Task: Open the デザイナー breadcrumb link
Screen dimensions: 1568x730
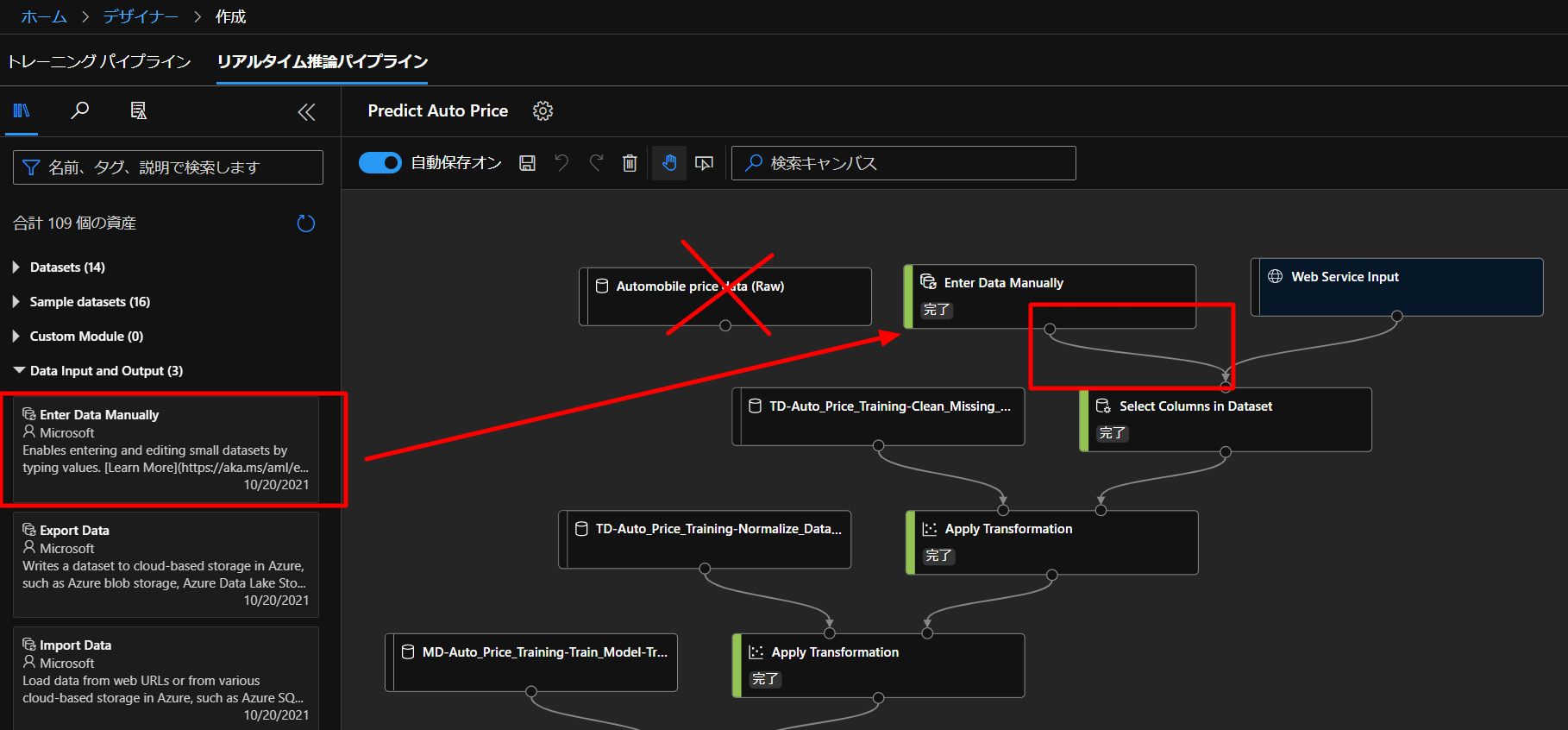Action: click(x=141, y=17)
